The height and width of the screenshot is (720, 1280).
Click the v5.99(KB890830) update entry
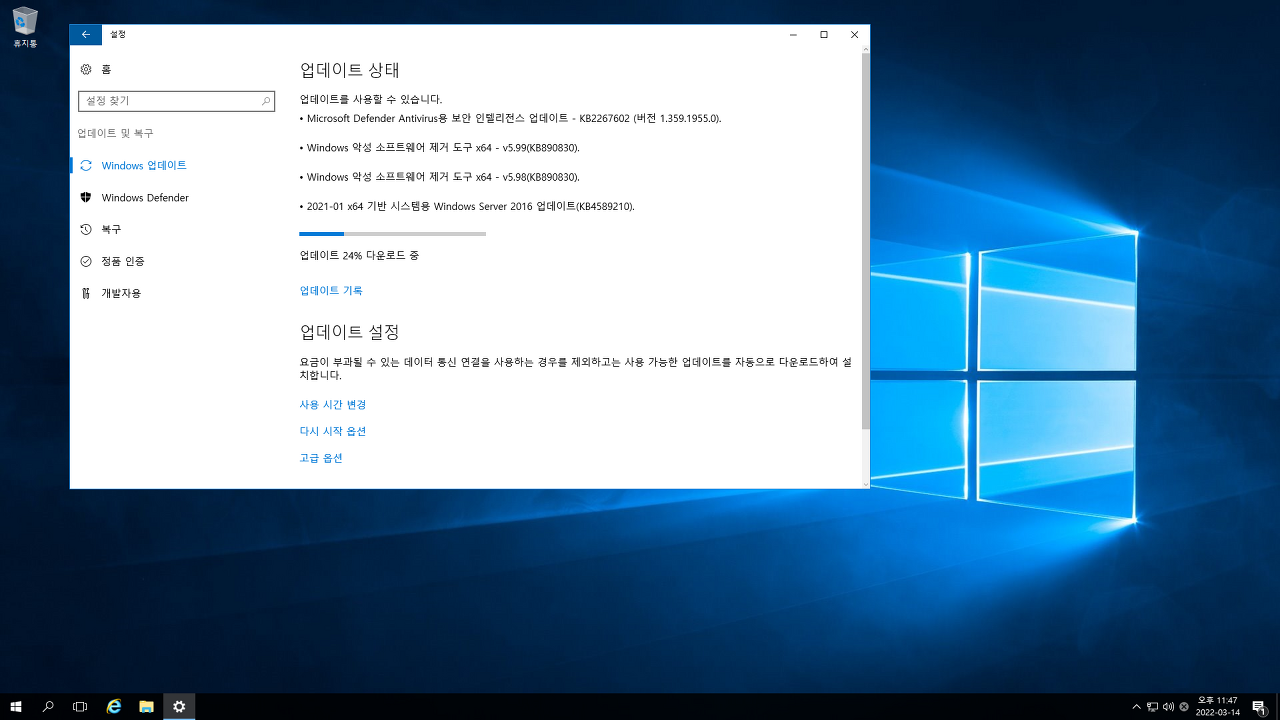(x=443, y=148)
